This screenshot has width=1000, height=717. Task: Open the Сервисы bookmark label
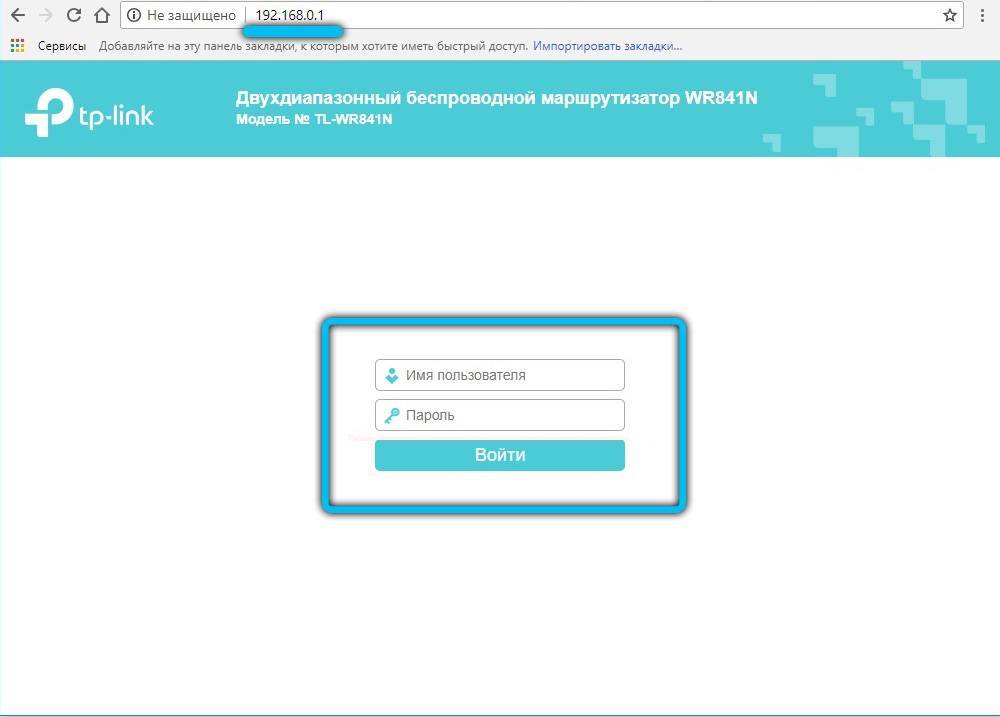pos(62,46)
